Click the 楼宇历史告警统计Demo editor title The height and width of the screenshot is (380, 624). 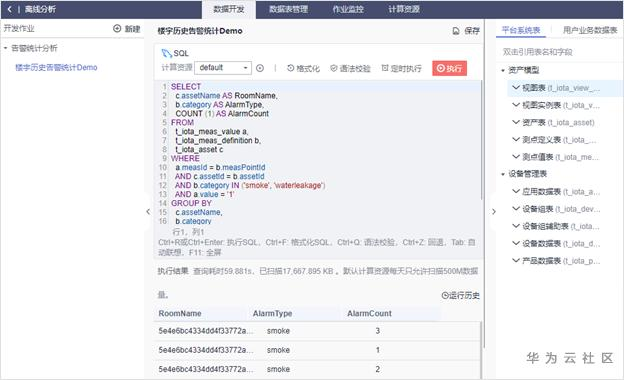point(200,31)
